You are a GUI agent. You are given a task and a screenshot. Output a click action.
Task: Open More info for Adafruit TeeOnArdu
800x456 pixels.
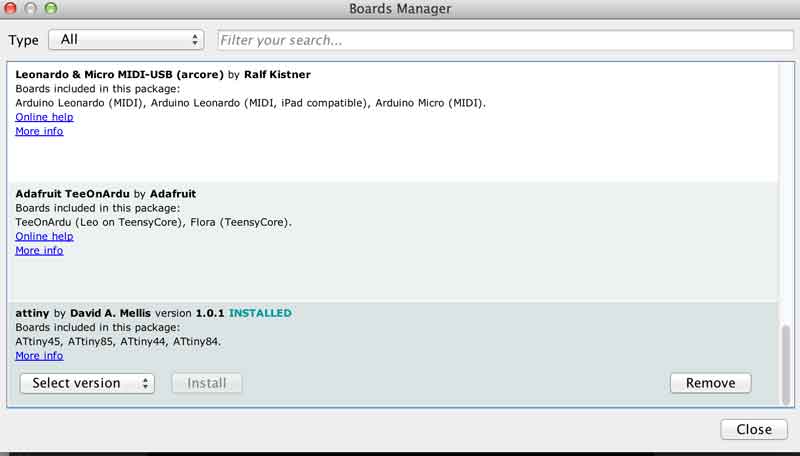(x=39, y=250)
